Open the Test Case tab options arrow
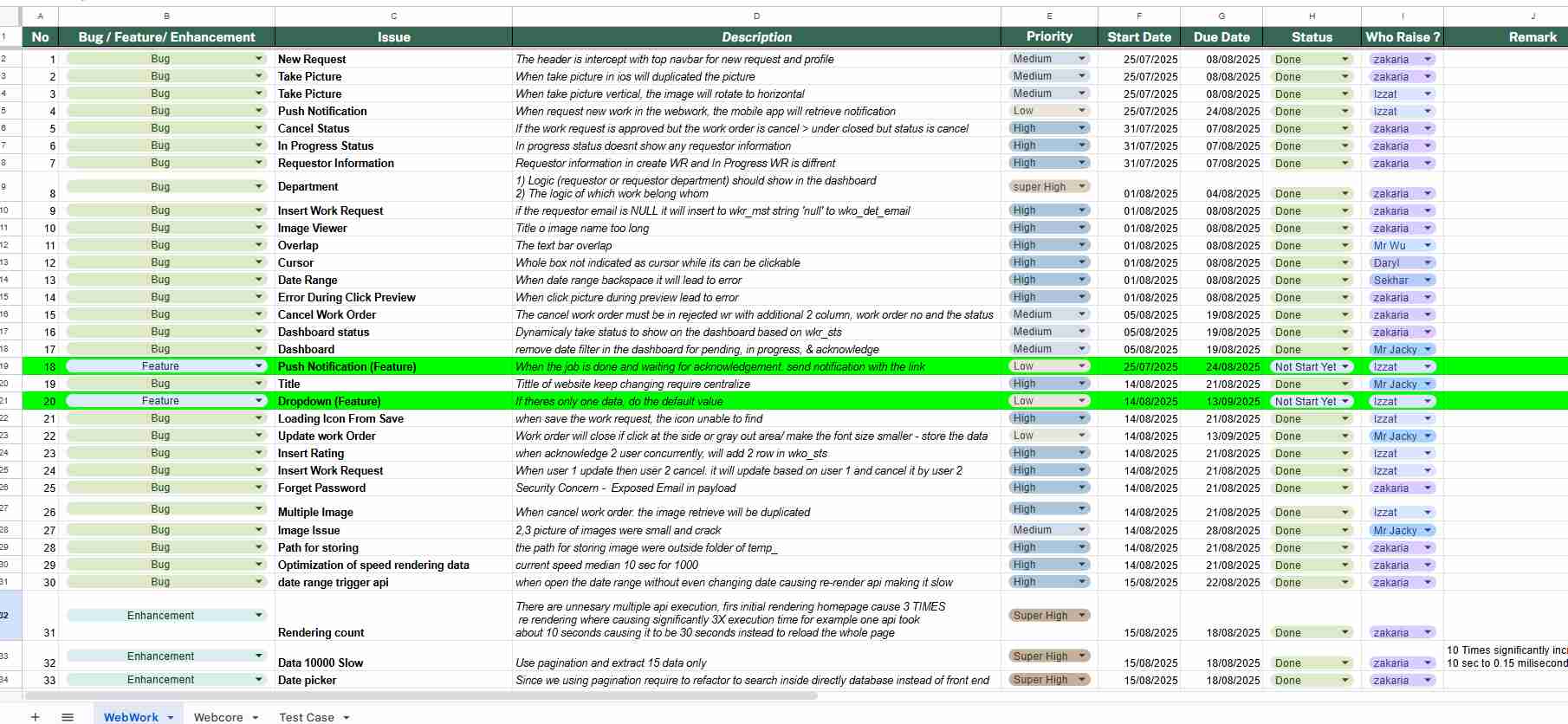Image resolution: width=1568 pixels, height=724 pixels. coord(347,718)
